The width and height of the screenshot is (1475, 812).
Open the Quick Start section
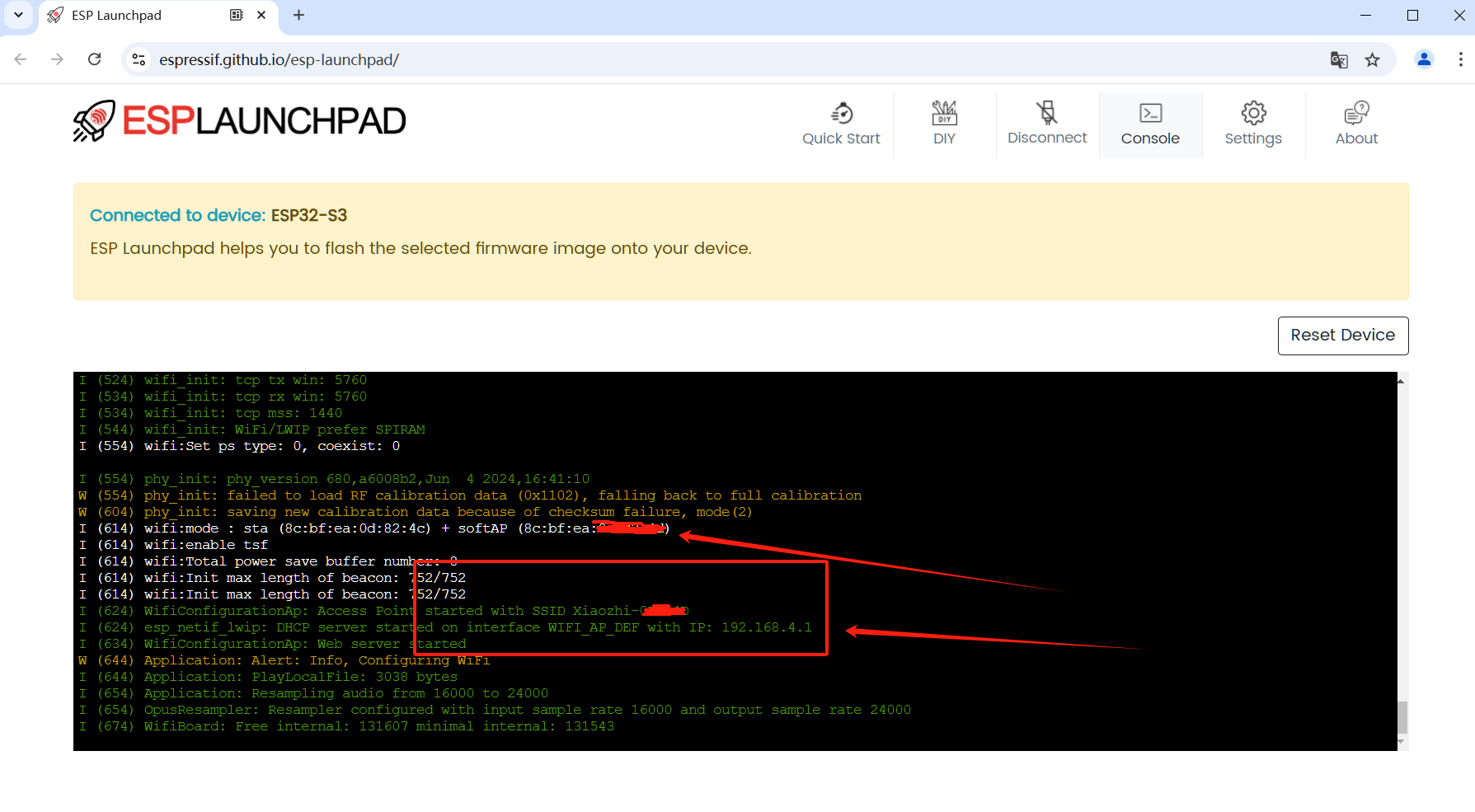(841, 124)
